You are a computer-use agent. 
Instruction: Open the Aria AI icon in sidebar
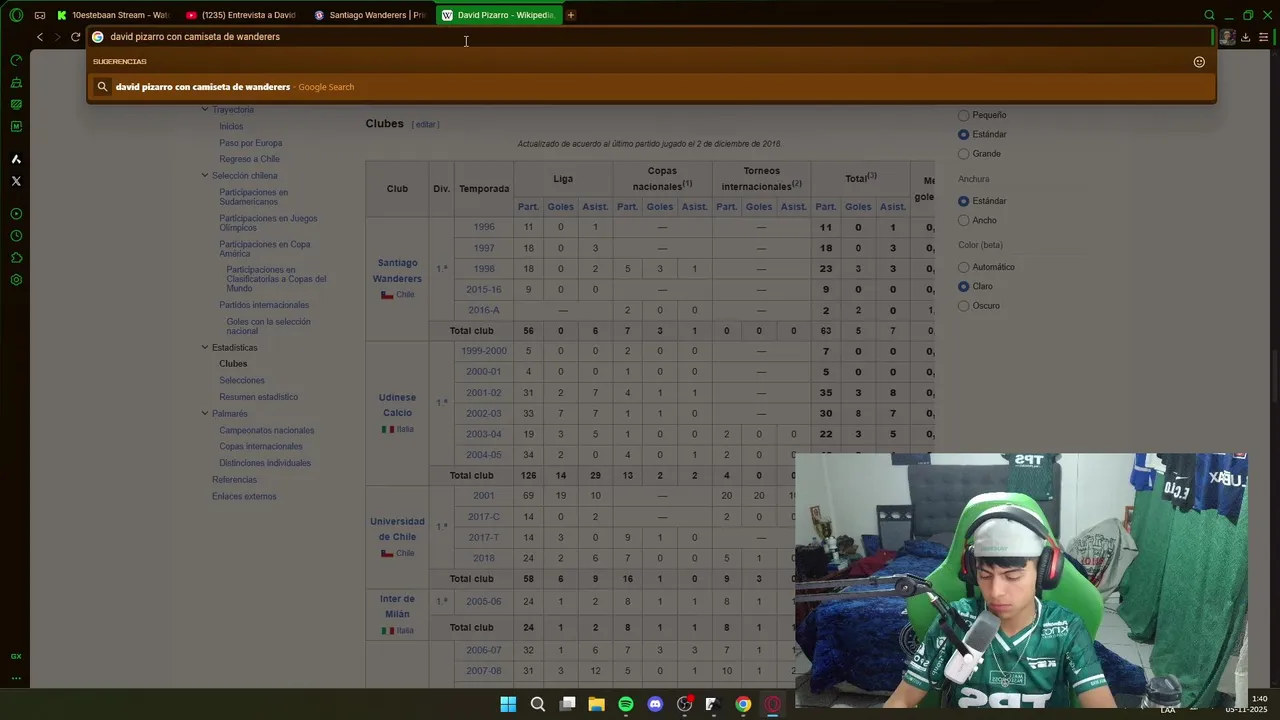point(16,159)
